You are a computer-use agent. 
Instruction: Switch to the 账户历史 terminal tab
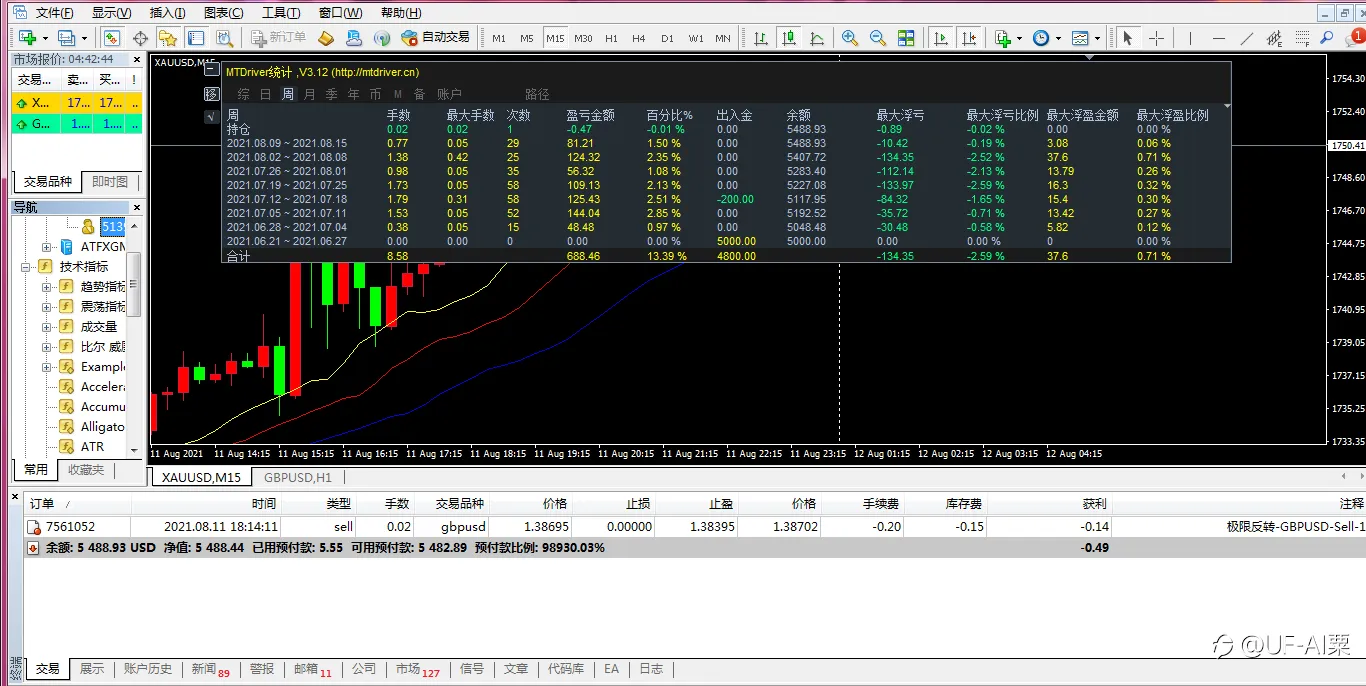coord(148,668)
